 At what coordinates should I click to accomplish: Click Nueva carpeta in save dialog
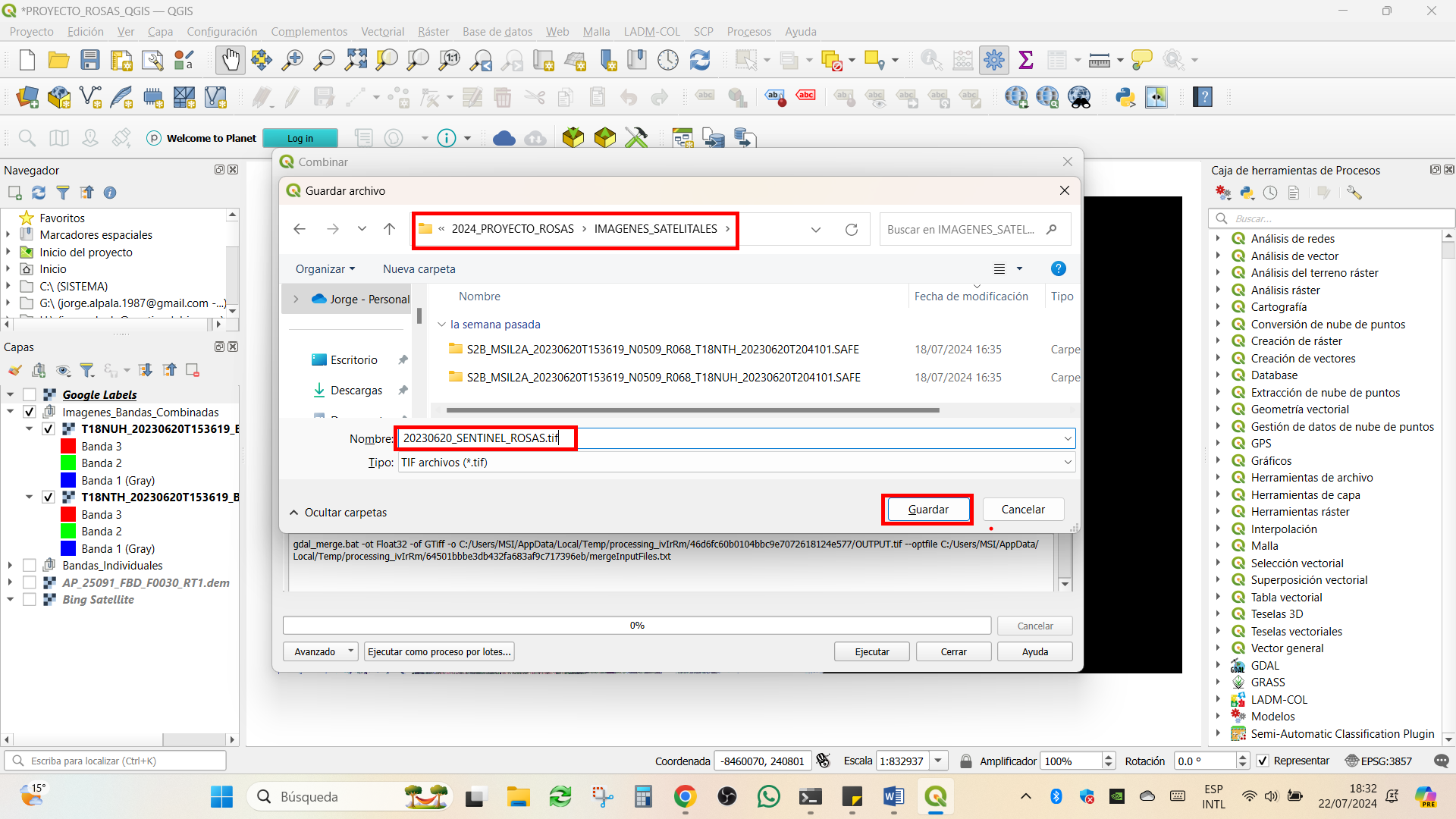point(419,269)
